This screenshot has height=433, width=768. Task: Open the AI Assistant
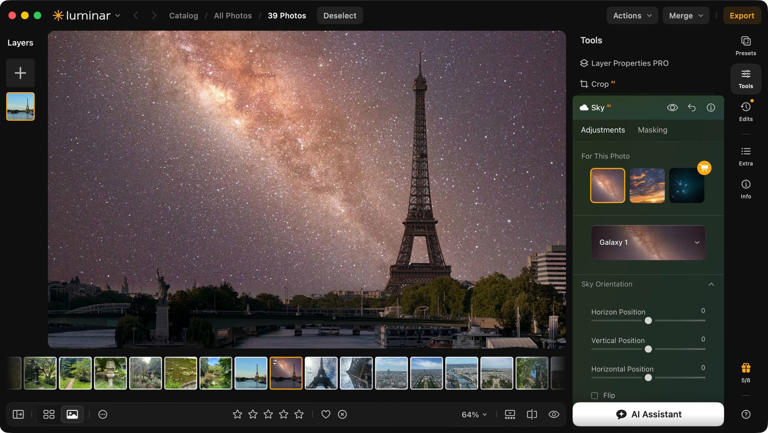point(648,414)
